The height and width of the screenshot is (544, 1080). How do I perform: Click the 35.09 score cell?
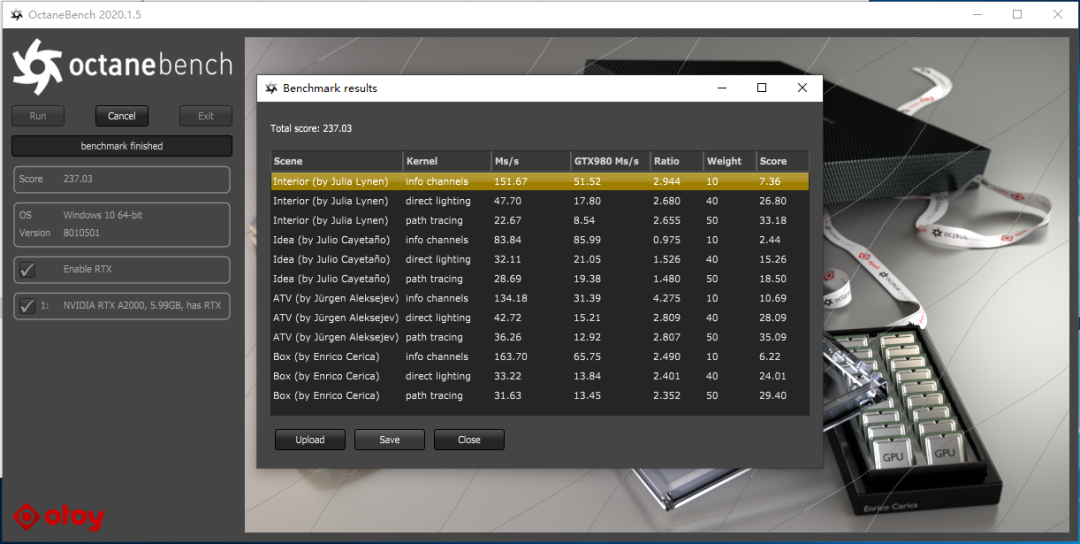[773, 337]
